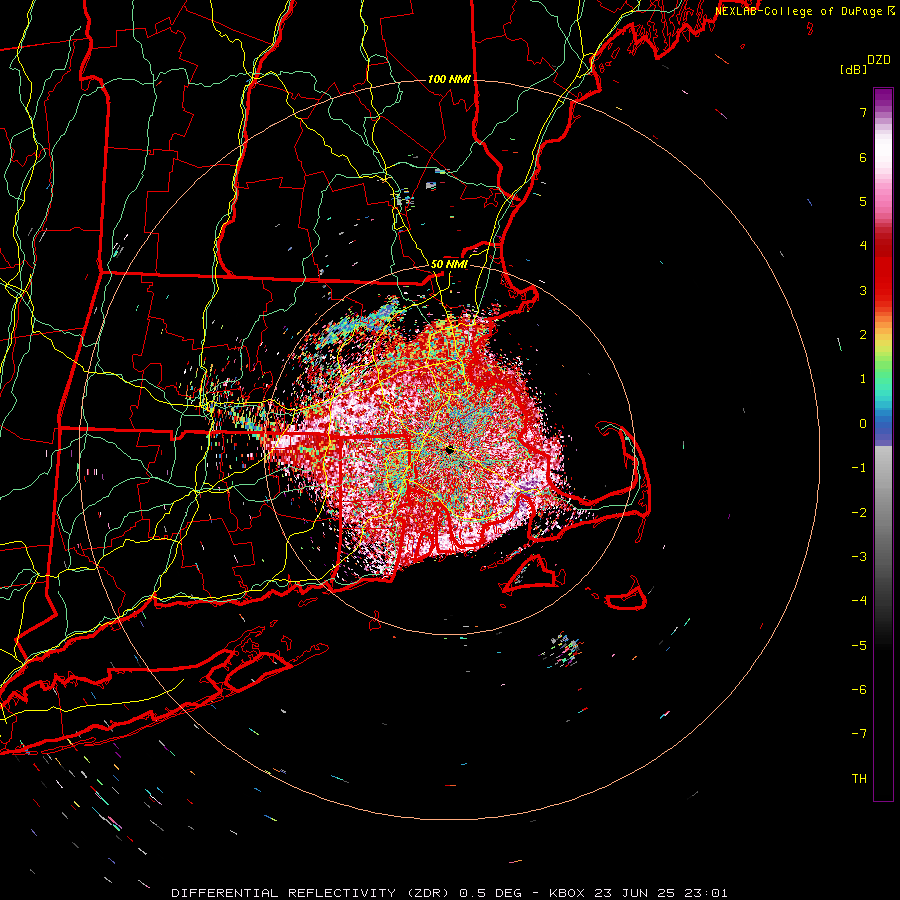Screen dimensions: 900x900
Task: Select the 2 value on the color scale
Action: pos(863,335)
